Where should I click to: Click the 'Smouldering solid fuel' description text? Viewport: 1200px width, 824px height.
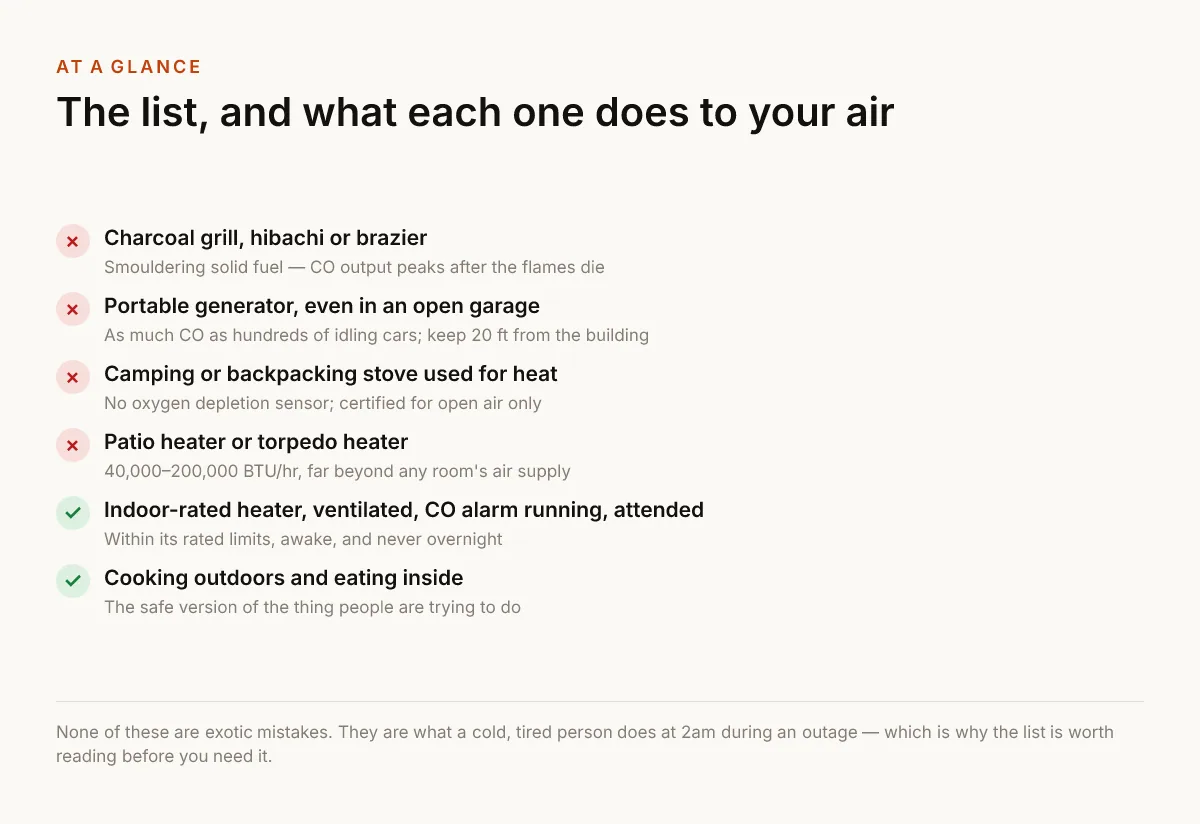(354, 267)
